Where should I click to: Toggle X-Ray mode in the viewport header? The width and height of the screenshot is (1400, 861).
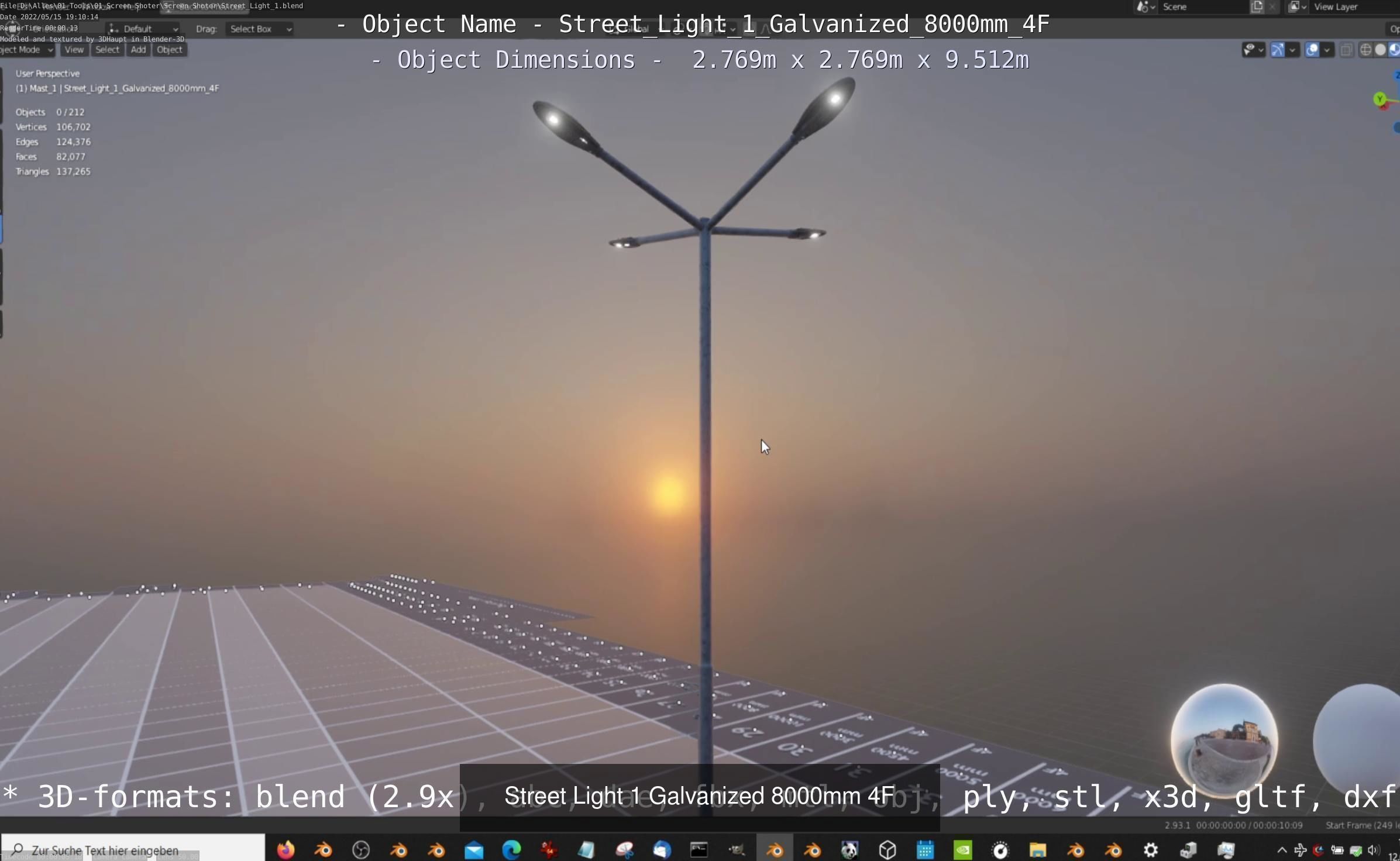coord(1346,50)
